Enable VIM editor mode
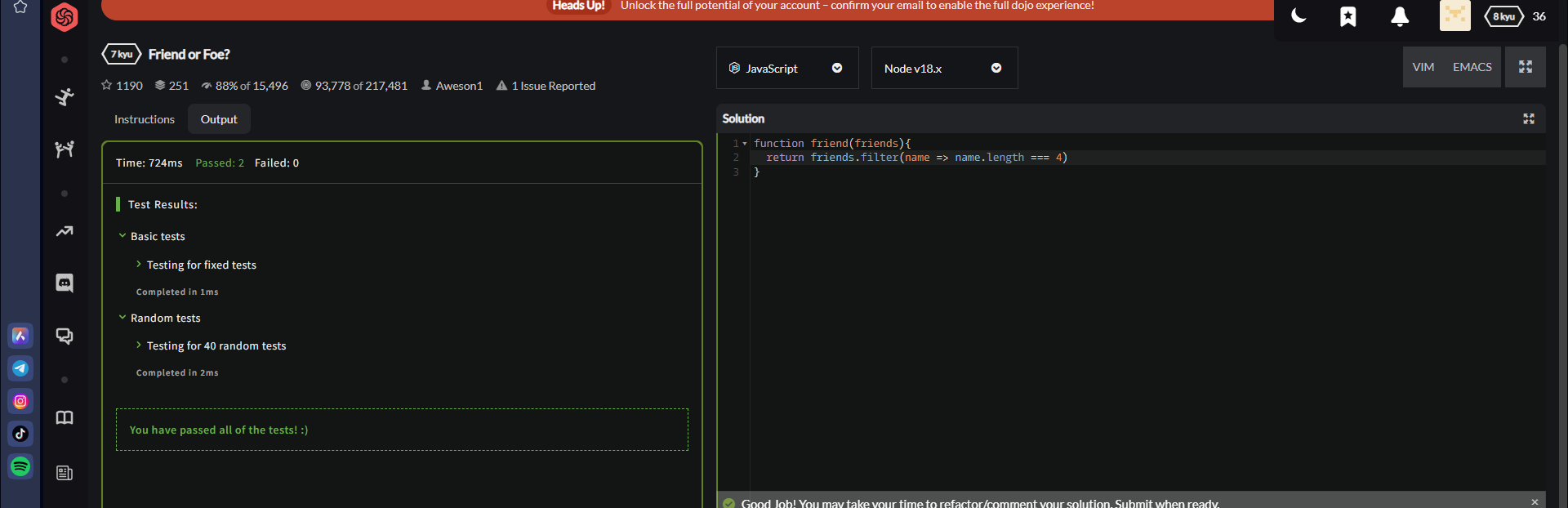Viewport: 1568px width, 508px height. (x=1423, y=67)
